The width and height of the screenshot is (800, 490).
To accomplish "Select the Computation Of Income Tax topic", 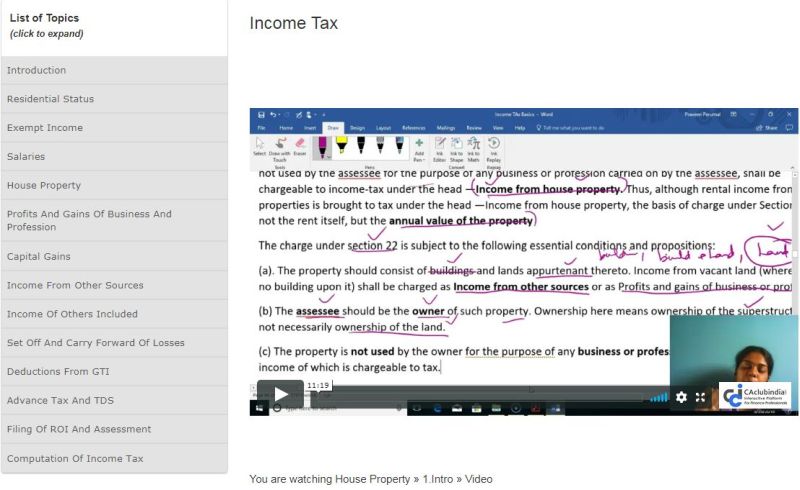I will point(75,458).
